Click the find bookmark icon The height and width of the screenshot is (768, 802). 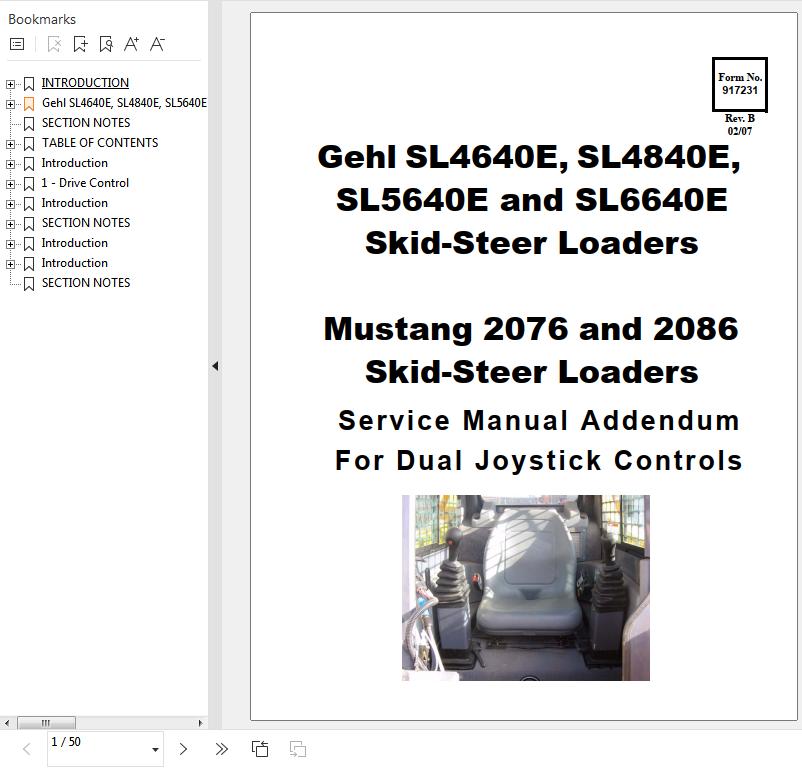coord(106,44)
